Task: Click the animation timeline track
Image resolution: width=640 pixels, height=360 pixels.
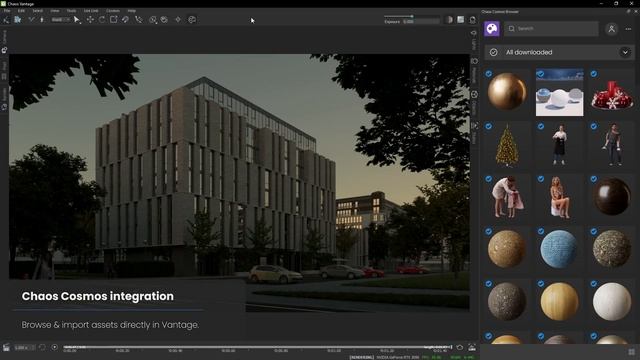Action: click(257, 347)
